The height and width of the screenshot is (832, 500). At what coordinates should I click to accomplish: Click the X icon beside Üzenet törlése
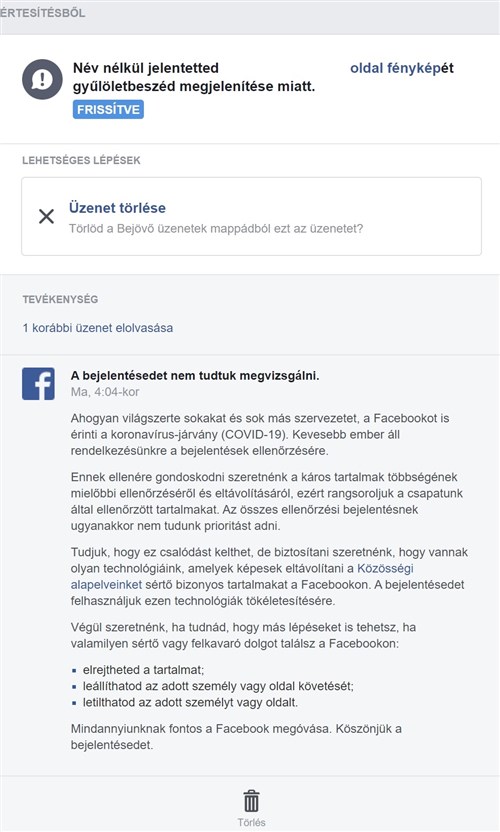[x=46, y=216]
